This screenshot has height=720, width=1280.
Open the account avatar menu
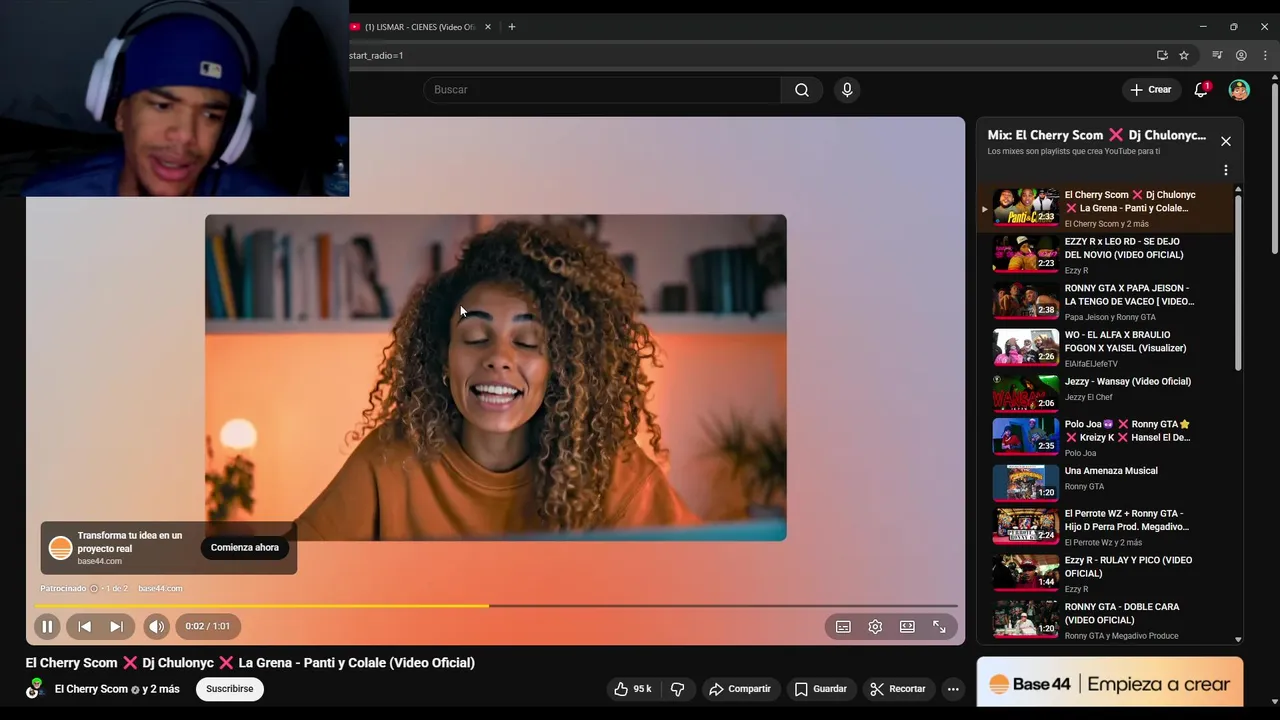pyautogui.click(x=1239, y=90)
